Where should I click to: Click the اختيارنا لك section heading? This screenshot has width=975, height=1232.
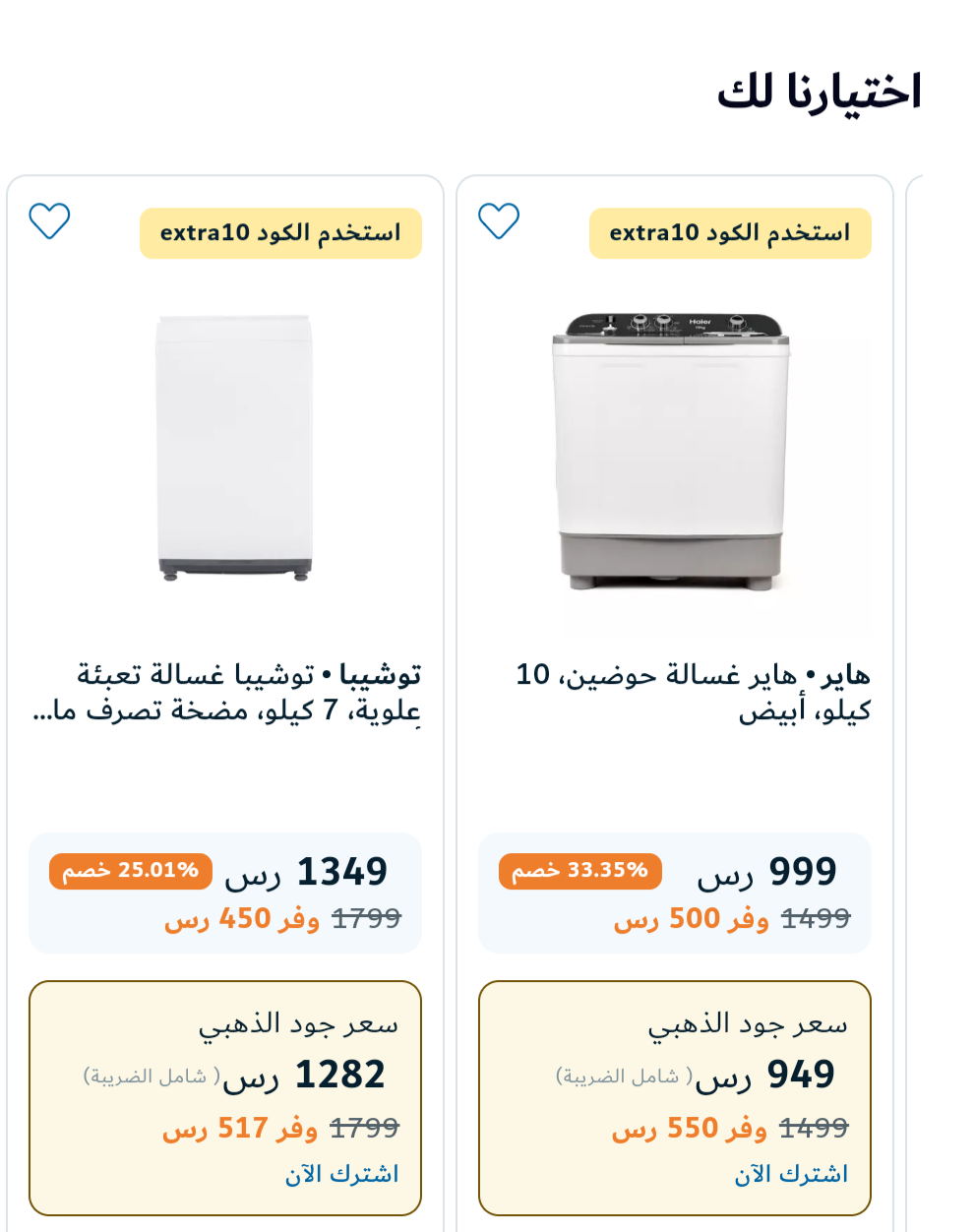coord(819,92)
